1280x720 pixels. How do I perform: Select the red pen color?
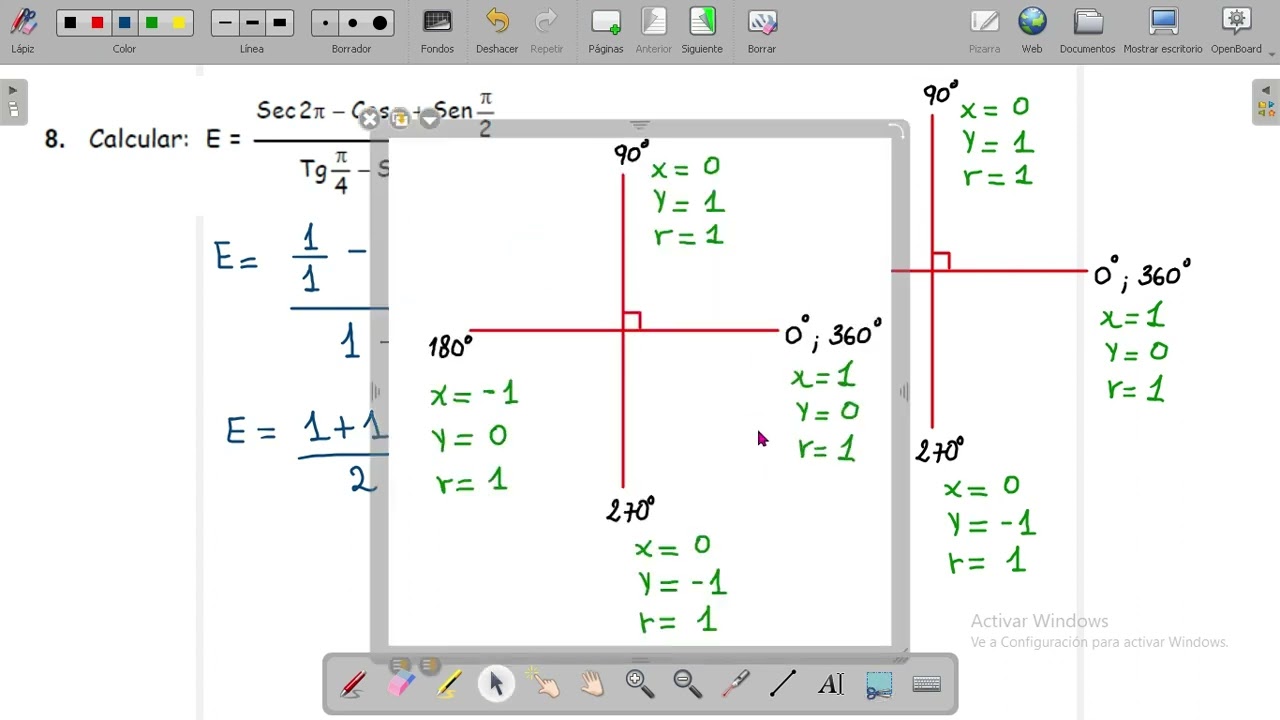[x=97, y=23]
